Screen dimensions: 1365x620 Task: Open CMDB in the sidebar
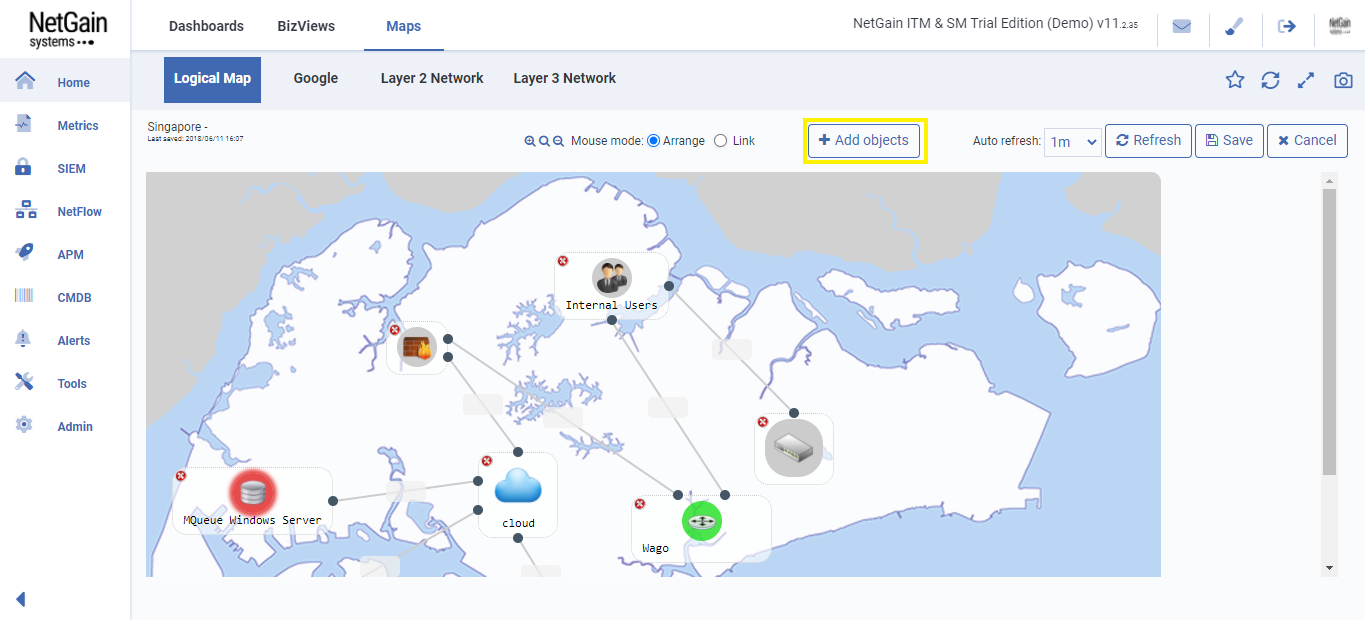[x=65, y=297]
